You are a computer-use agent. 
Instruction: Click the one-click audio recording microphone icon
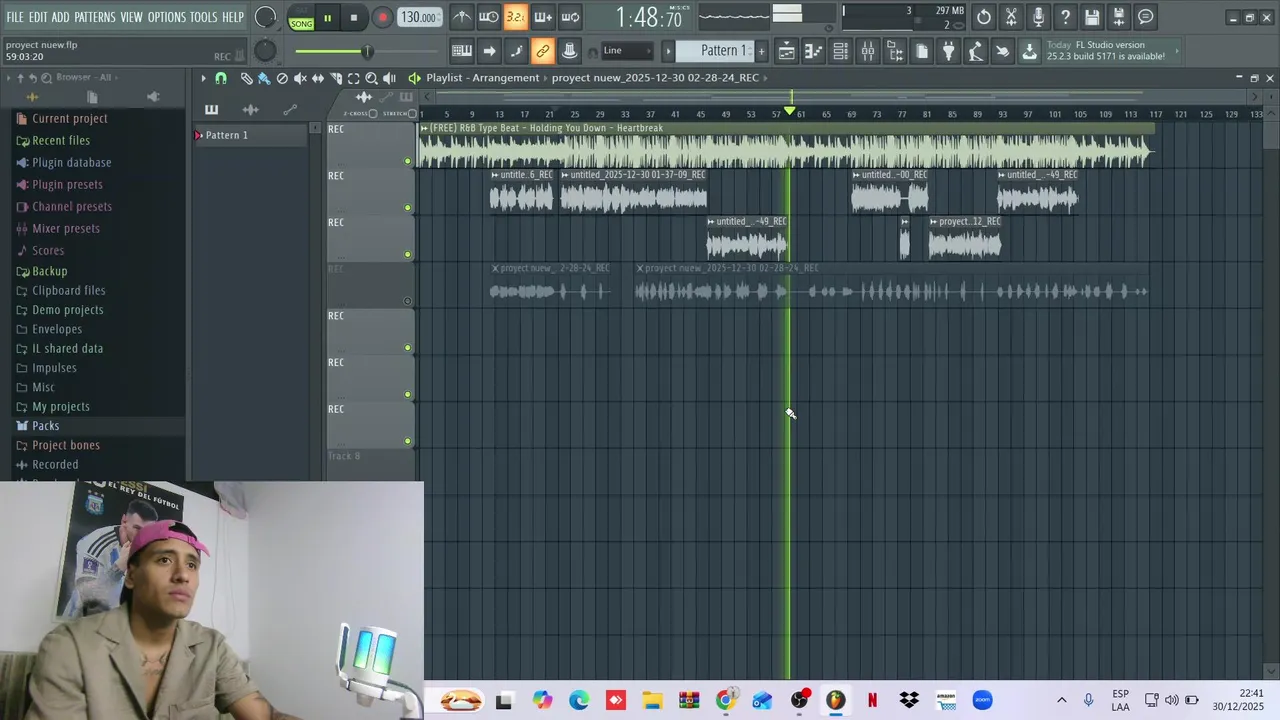tap(1038, 17)
